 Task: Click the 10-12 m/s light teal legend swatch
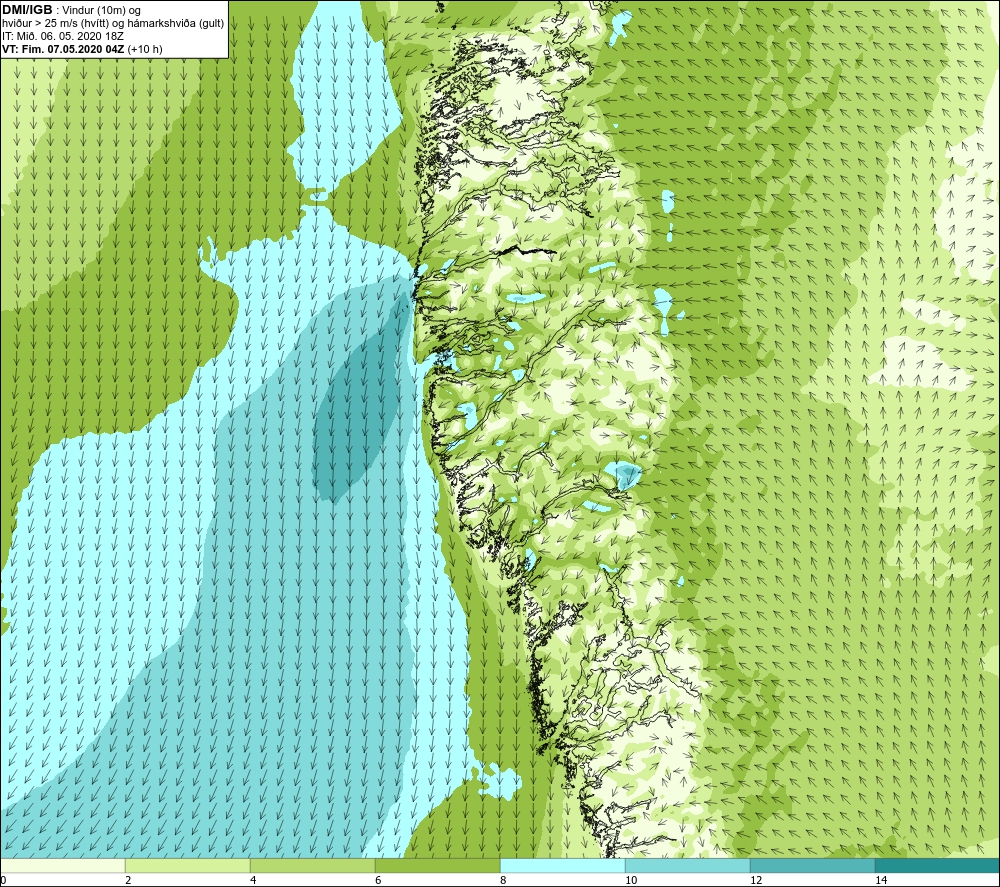coord(688,865)
